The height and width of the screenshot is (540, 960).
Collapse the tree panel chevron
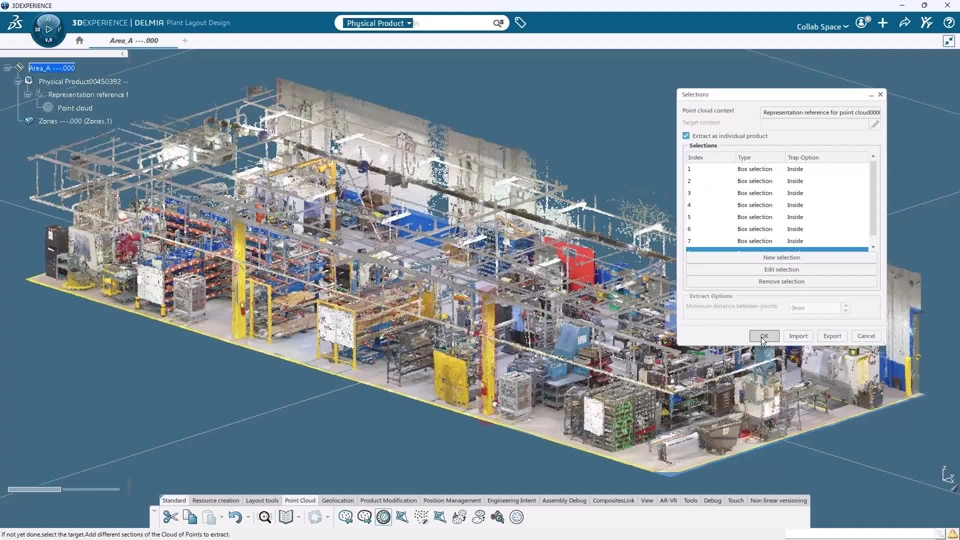point(122,53)
